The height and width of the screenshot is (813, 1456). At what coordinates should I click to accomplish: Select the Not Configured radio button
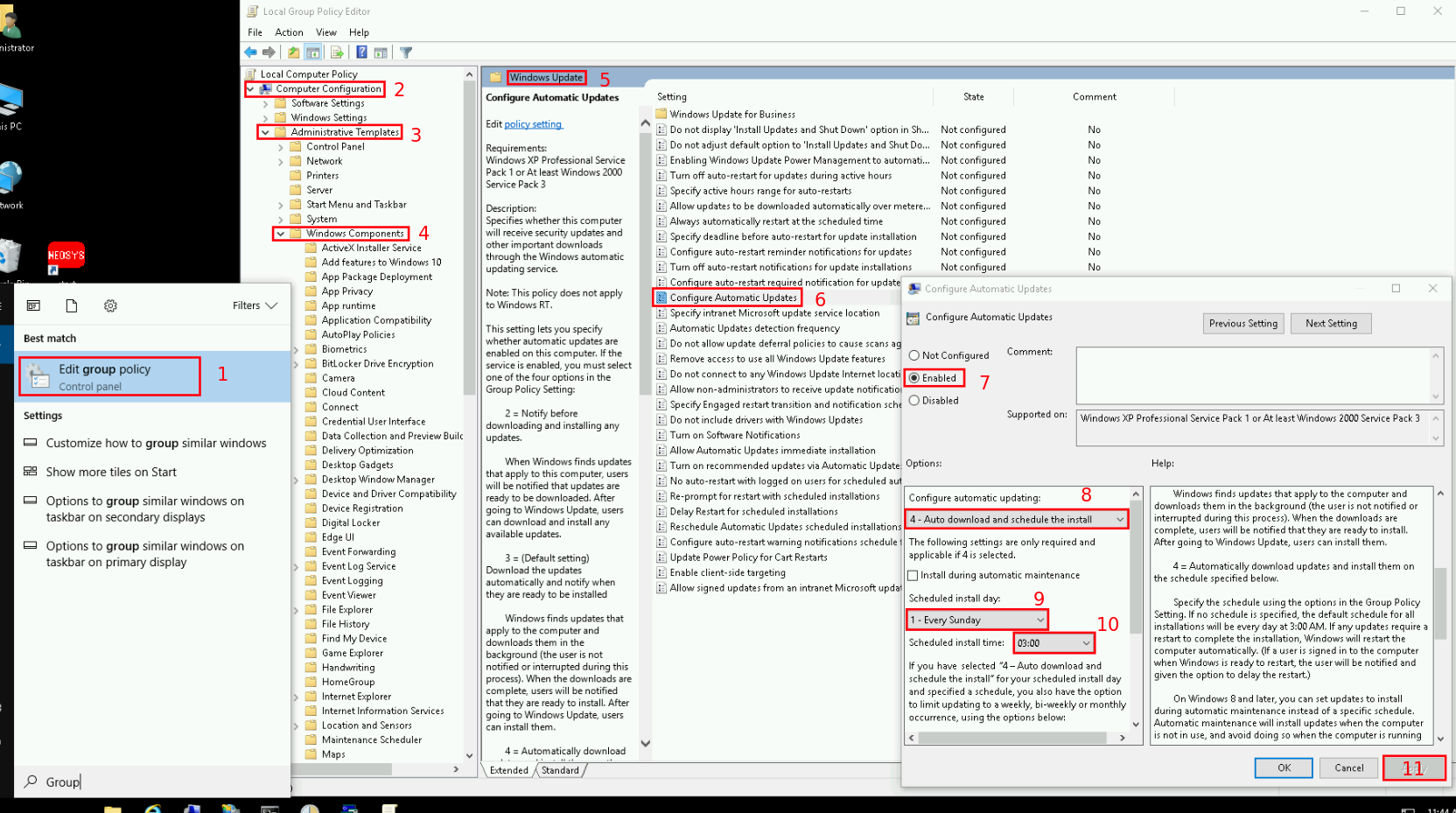point(914,355)
